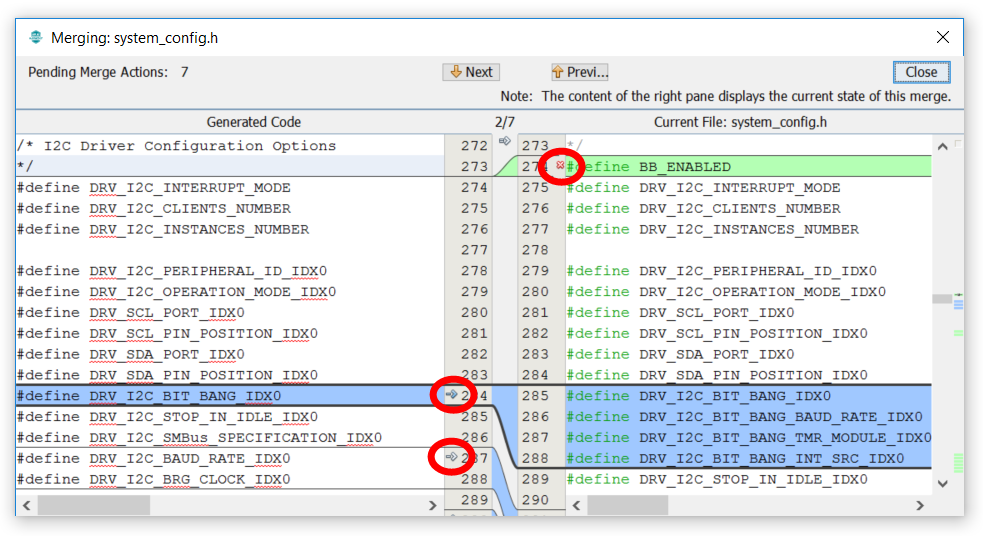983x536 pixels.
Task: Click merge arrow on DRV_I2C_BAUD_RATE_IDX0 line
Action: pyautogui.click(x=451, y=458)
